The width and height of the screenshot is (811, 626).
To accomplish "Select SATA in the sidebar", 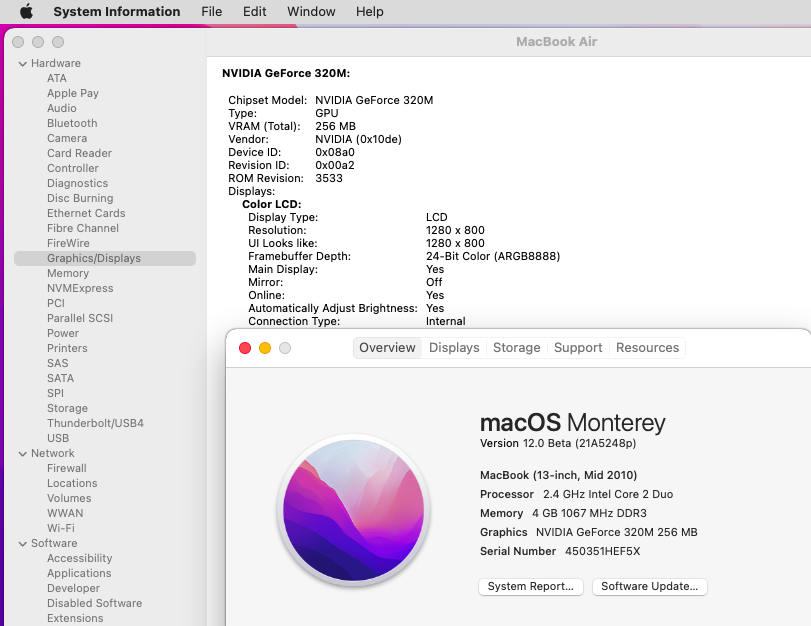I will coord(61,378).
